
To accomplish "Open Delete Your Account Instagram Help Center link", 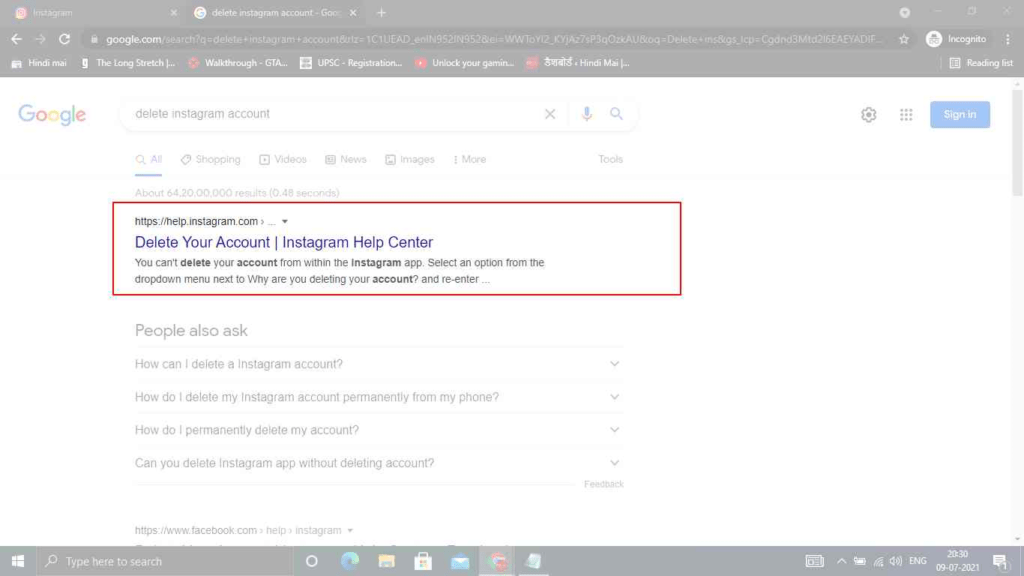I will click(283, 242).
